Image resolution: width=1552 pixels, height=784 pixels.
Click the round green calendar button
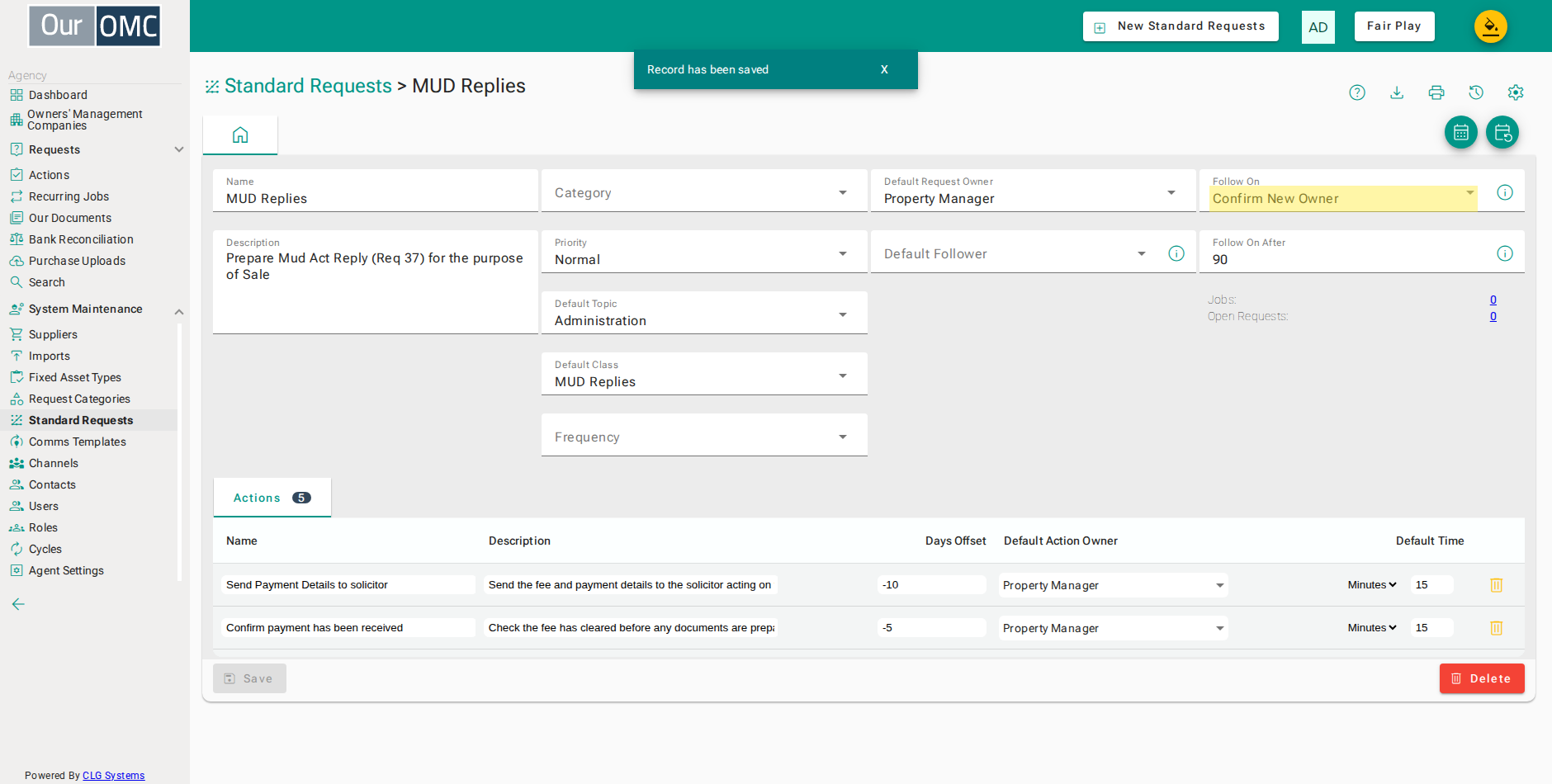(x=1461, y=132)
